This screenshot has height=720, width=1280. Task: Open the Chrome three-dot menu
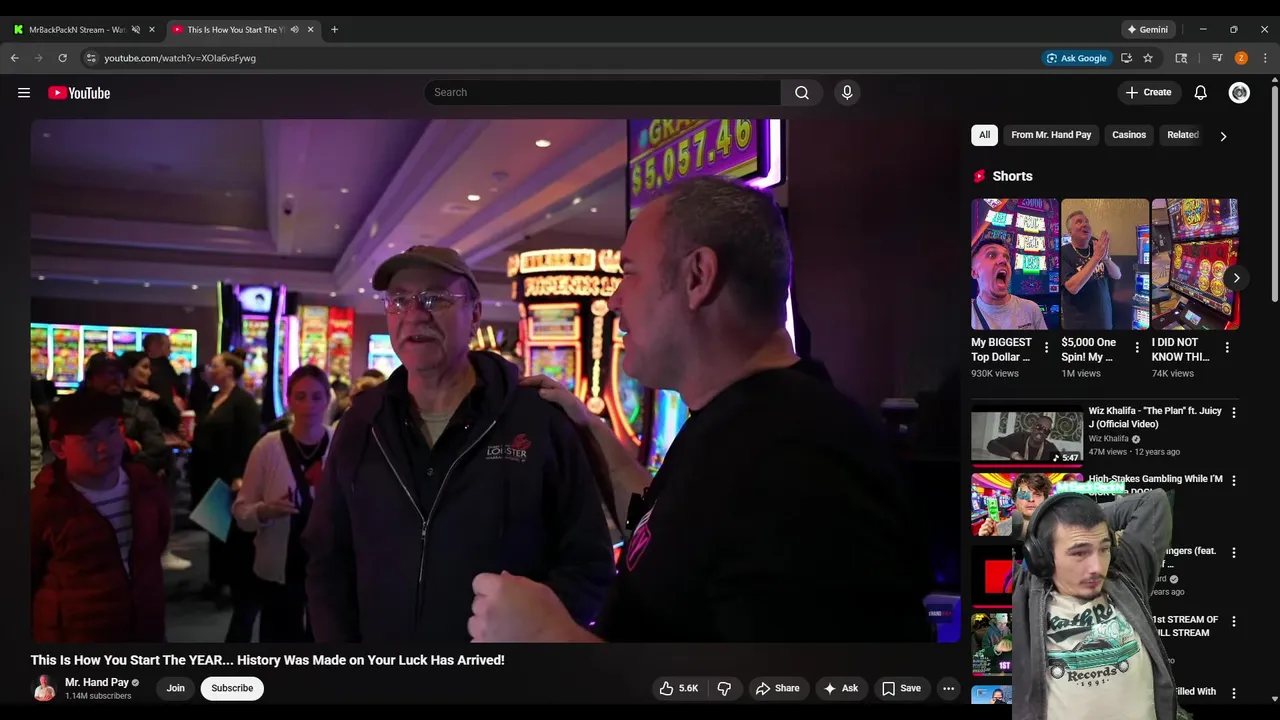point(1265,58)
